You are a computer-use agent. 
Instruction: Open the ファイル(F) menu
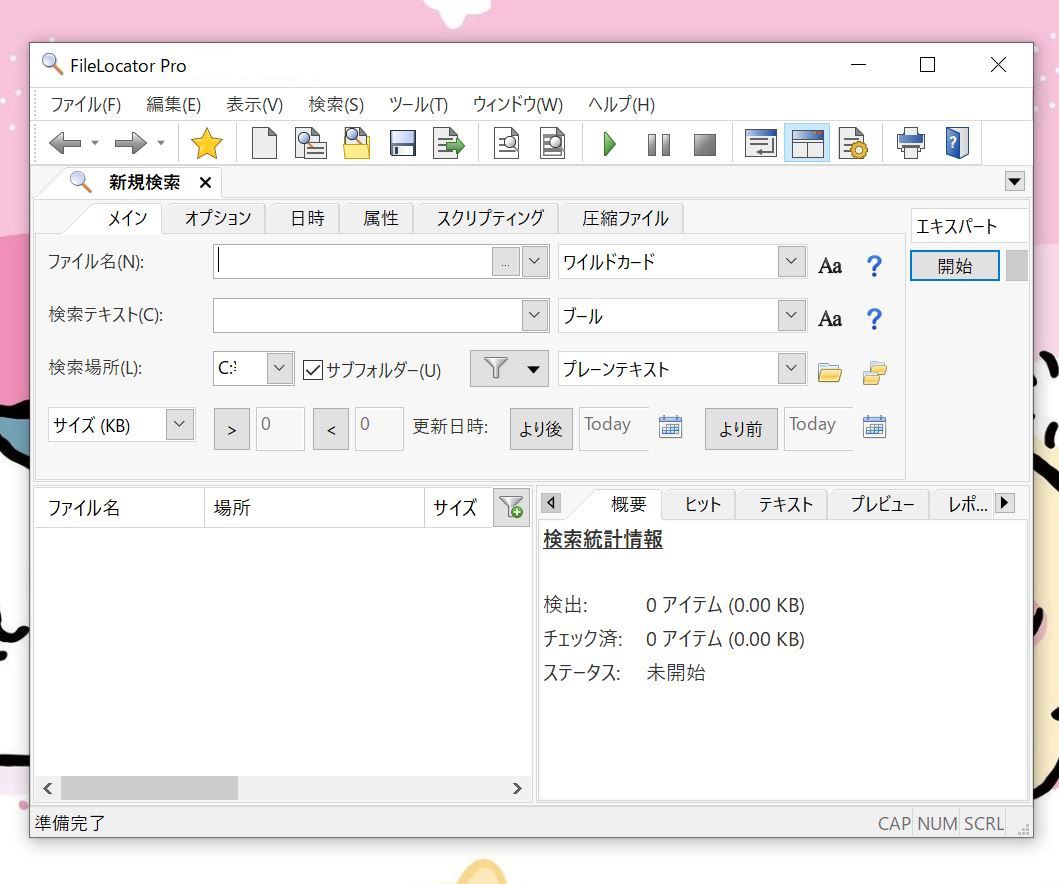coord(86,105)
